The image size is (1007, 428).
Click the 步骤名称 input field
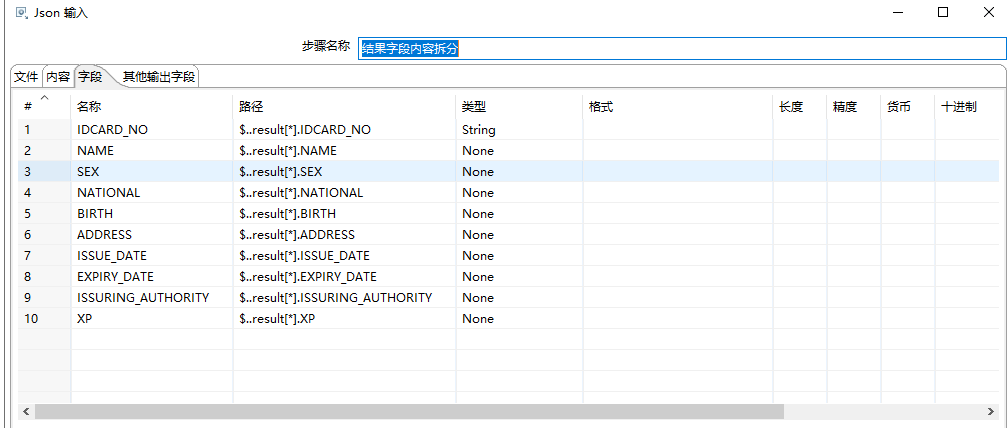[x=682, y=48]
